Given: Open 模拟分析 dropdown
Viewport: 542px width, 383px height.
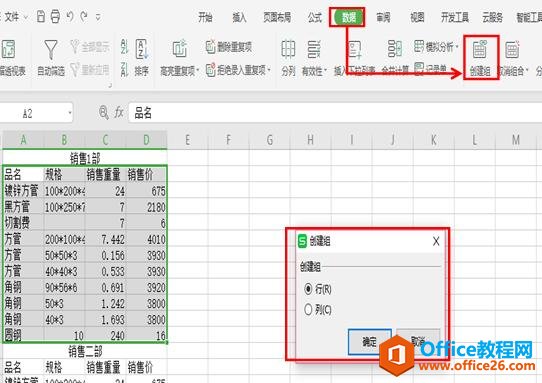Looking at the screenshot, I should pyautogui.click(x=436, y=46).
